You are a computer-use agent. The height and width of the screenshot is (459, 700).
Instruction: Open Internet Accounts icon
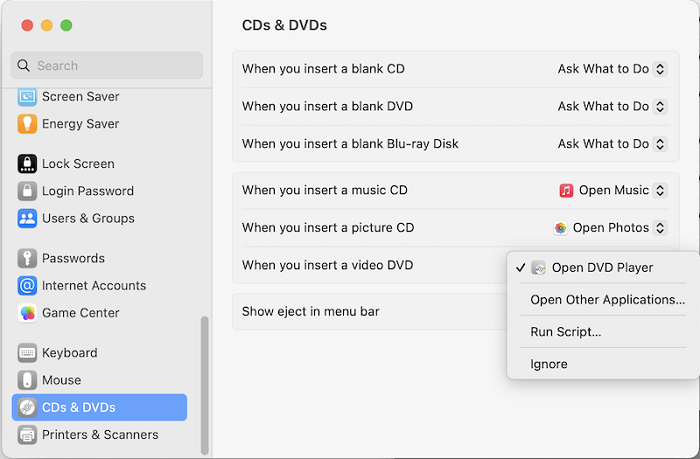(x=27, y=286)
